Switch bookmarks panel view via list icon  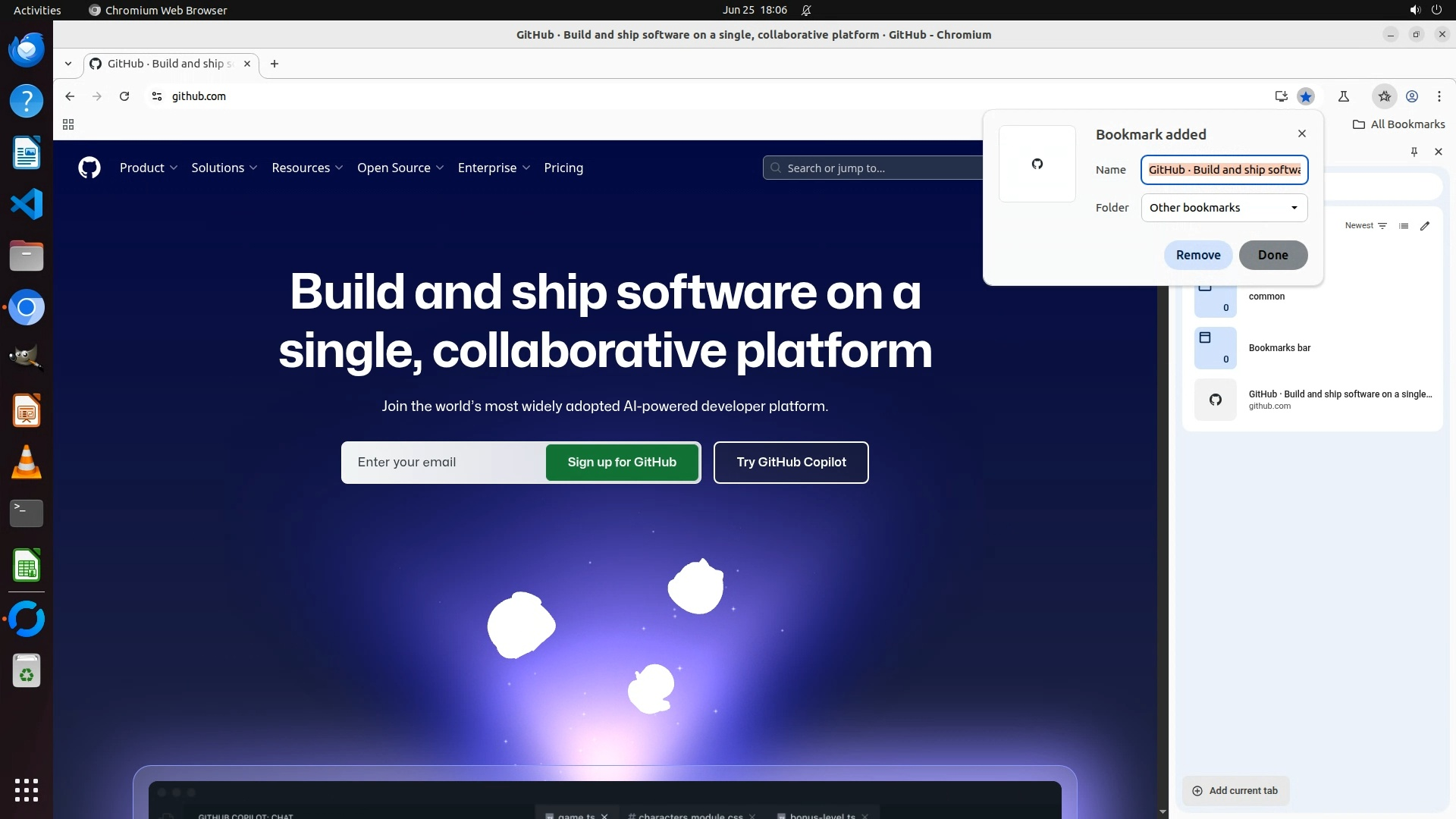coord(1404,226)
